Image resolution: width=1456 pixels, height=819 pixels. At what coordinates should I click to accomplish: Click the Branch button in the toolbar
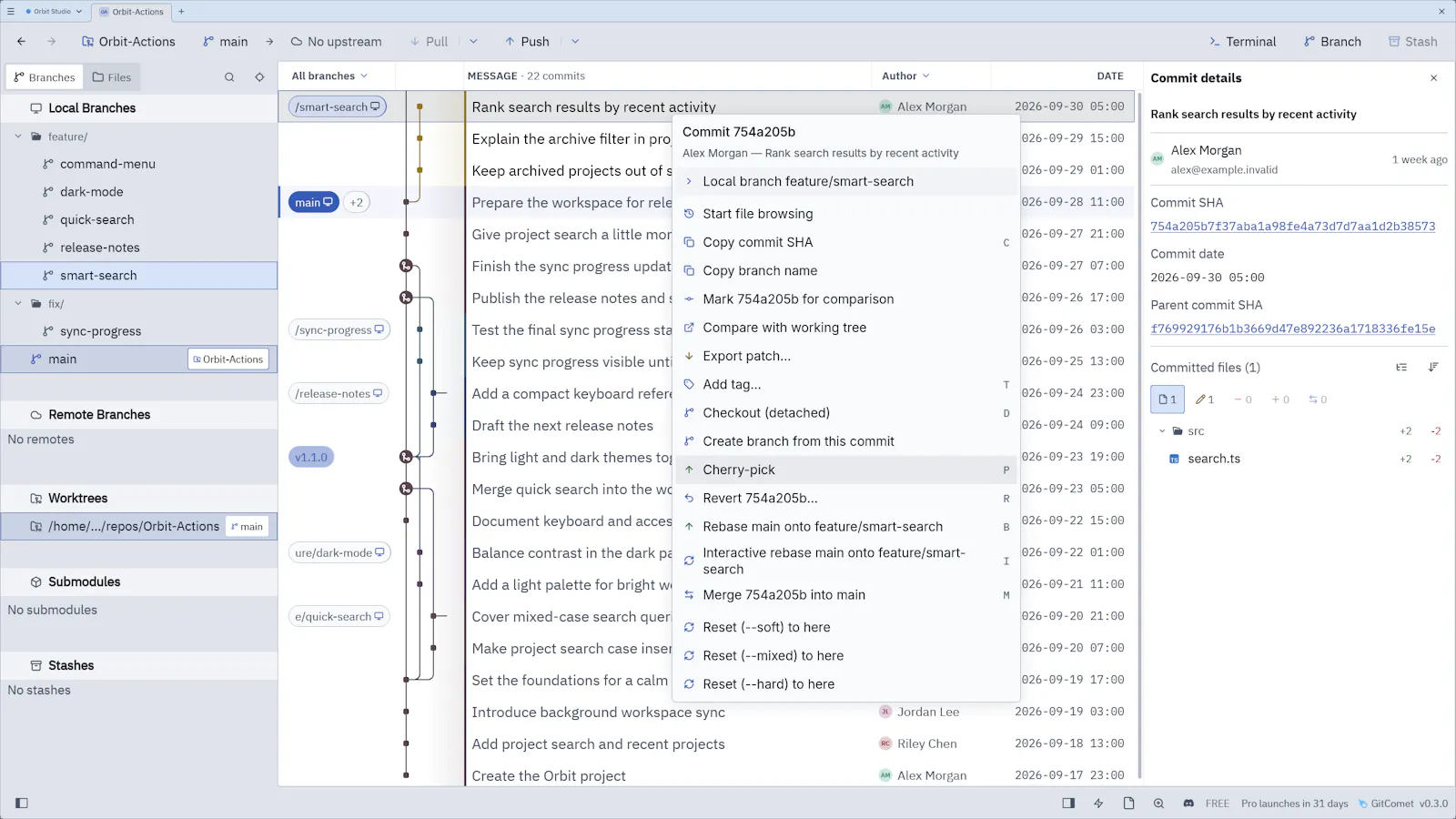coord(1332,42)
